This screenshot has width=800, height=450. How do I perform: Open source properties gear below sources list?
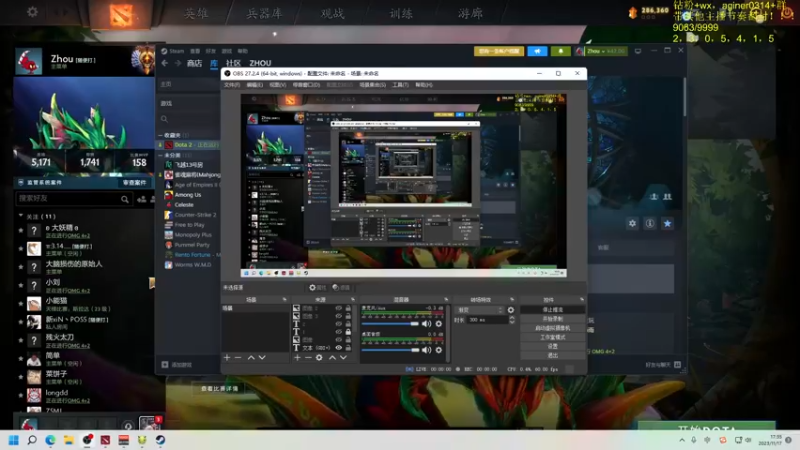pos(319,358)
